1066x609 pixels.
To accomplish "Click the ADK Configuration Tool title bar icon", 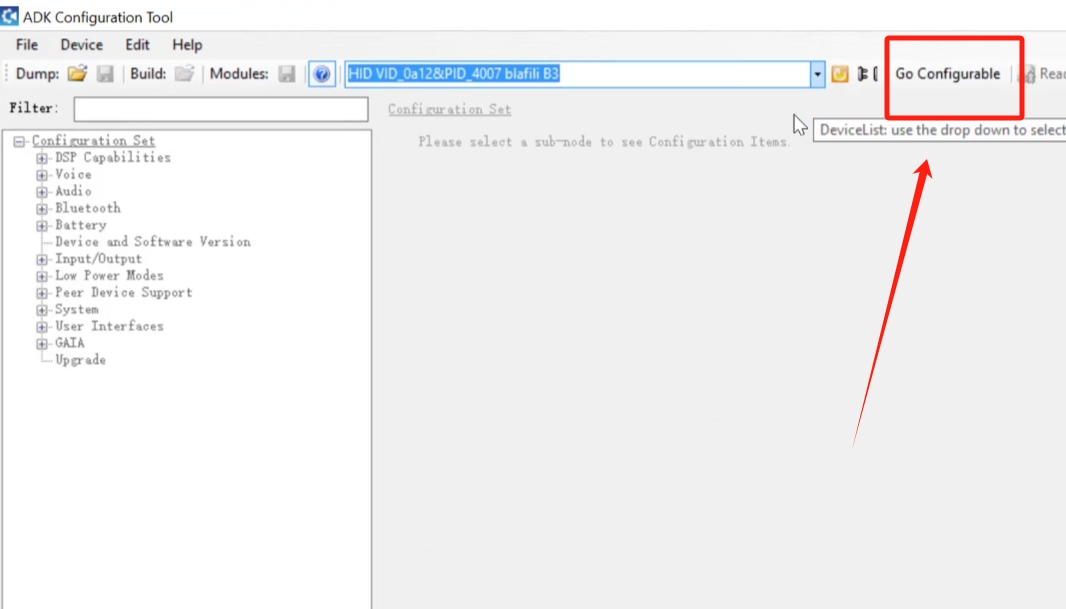I will (10, 16).
